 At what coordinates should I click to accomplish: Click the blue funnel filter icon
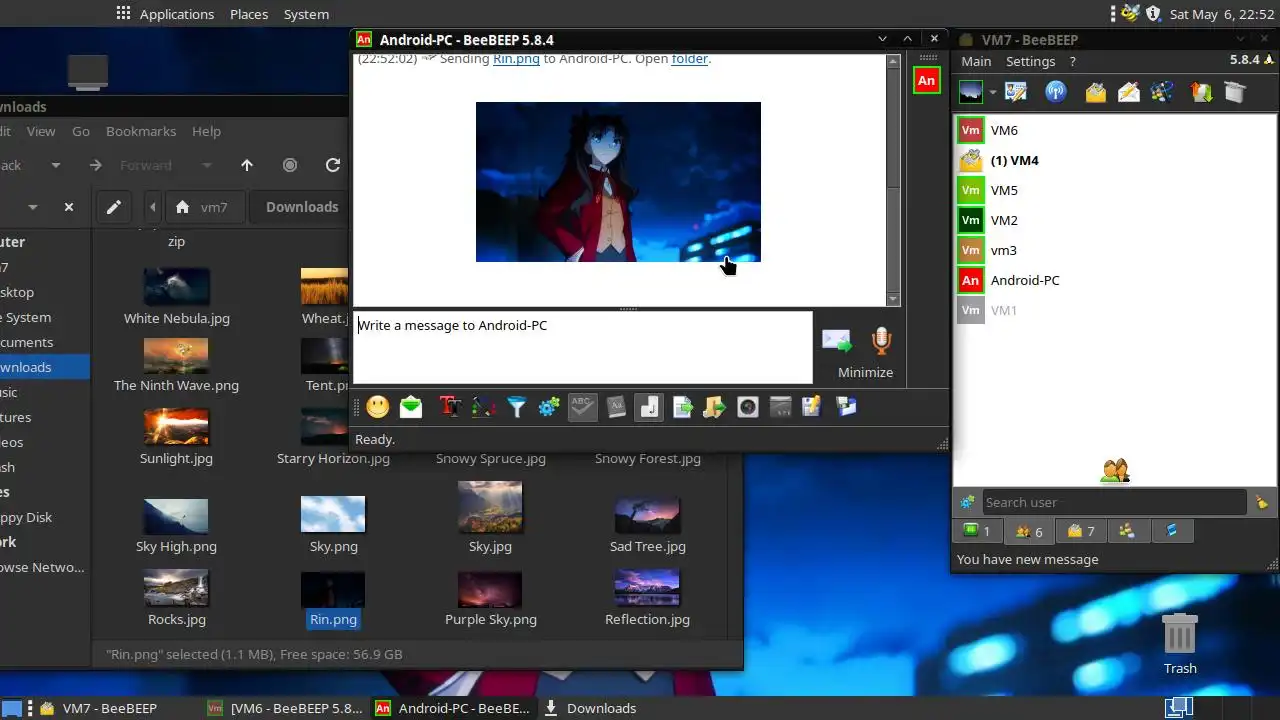pyautogui.click(x=516, y=407)
